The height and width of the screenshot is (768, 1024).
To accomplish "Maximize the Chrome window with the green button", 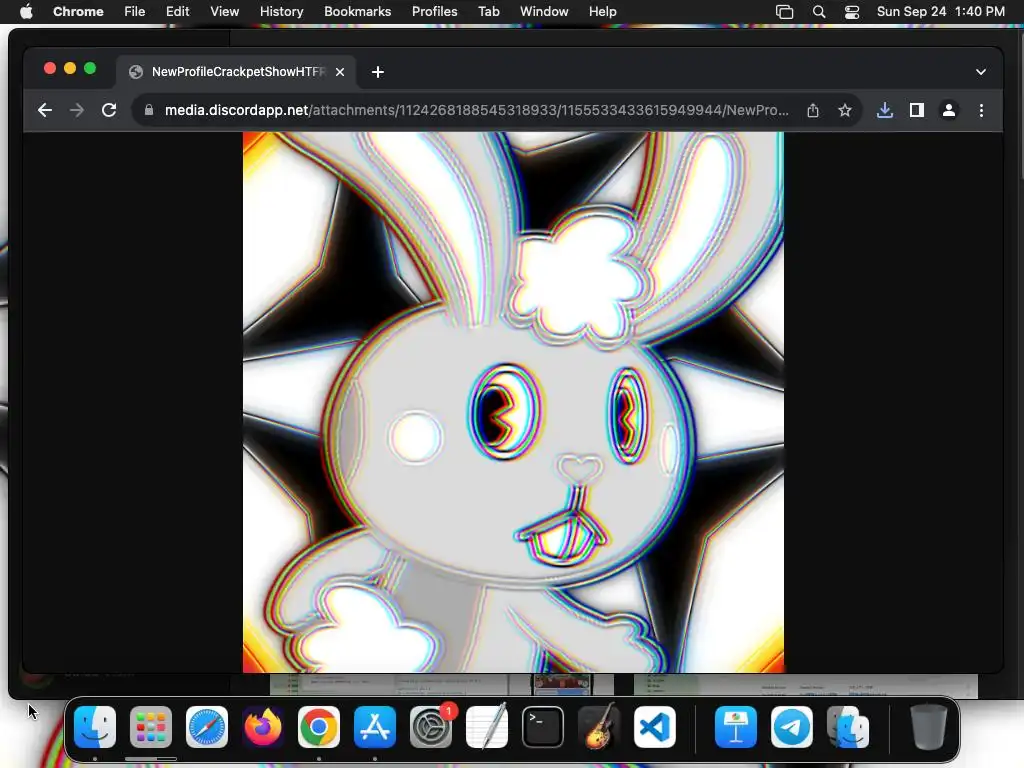I will [x=90, y=69].
